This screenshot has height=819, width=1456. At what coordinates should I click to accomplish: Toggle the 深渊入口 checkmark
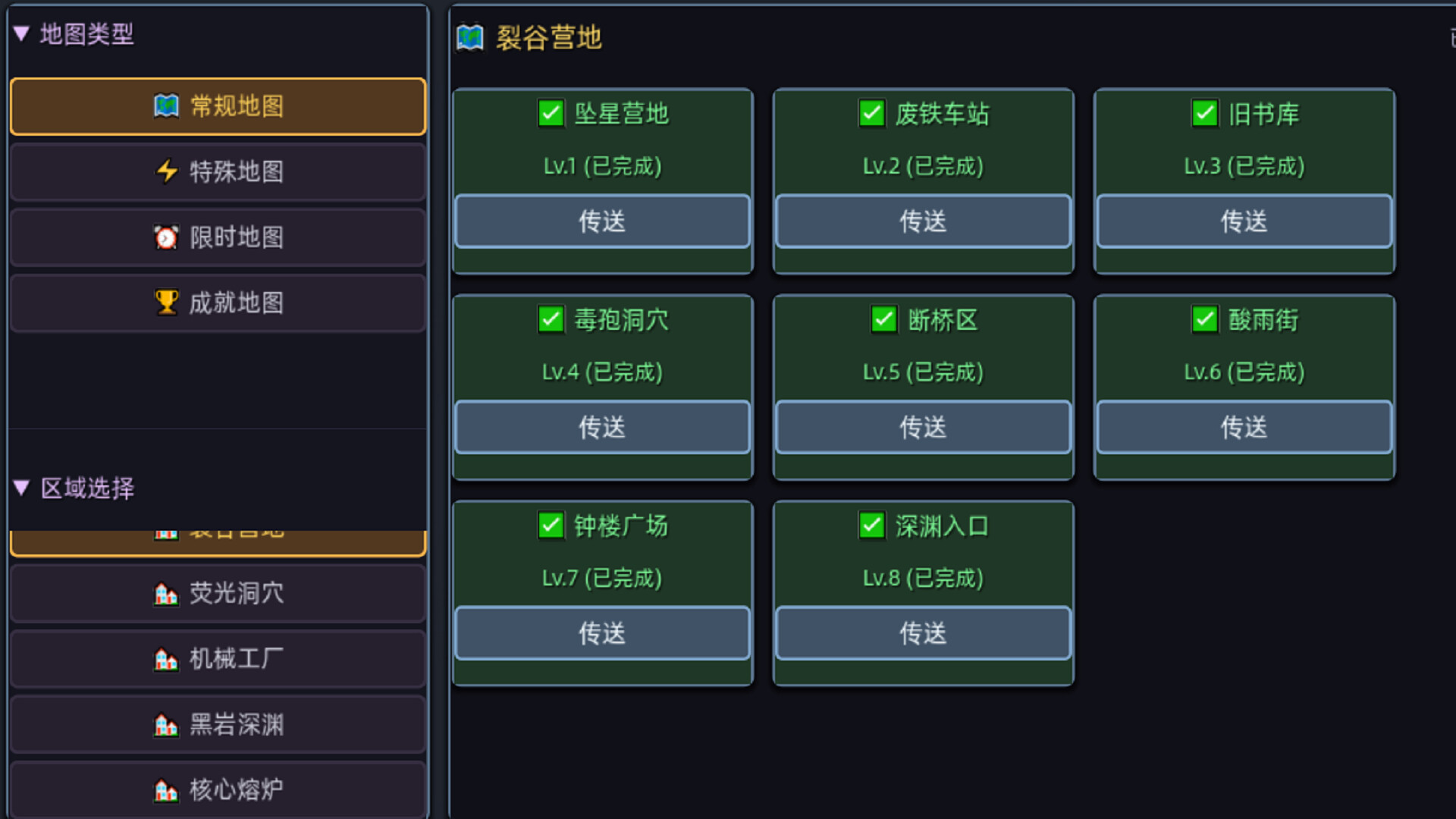(871, 526)
